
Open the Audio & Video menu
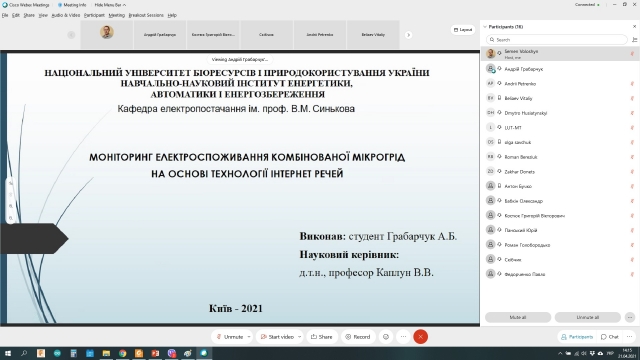(66, 15)
